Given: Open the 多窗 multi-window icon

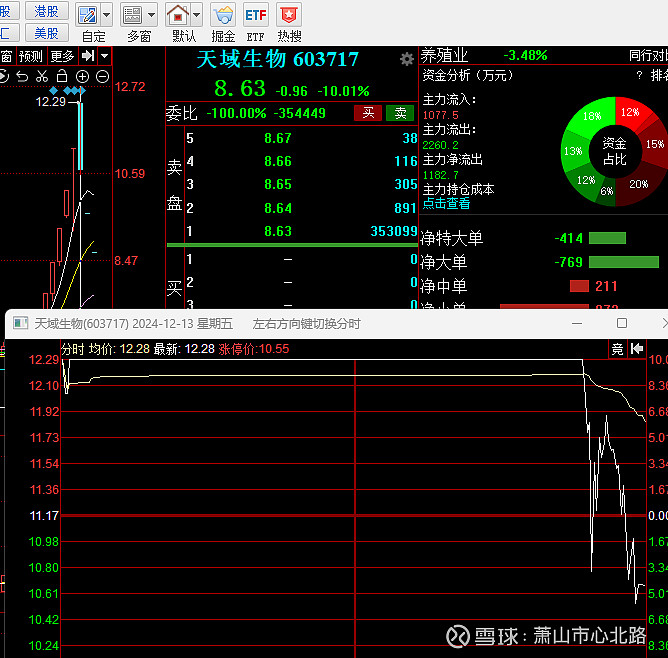Looking at the screenshot, I should 132,16.
